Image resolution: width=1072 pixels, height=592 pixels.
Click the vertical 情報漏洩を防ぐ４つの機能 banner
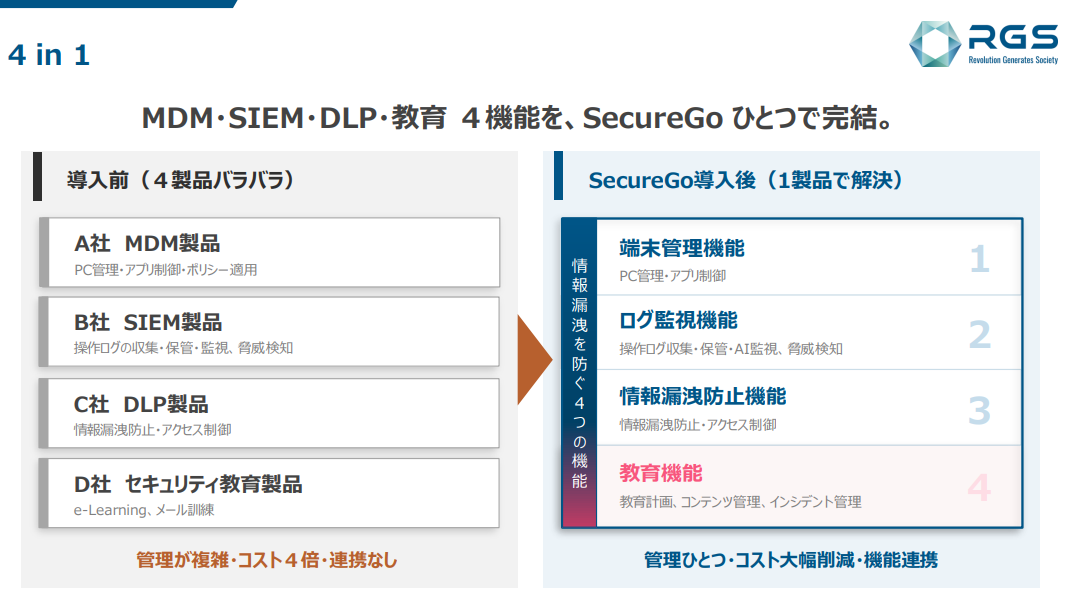(579, 373)
